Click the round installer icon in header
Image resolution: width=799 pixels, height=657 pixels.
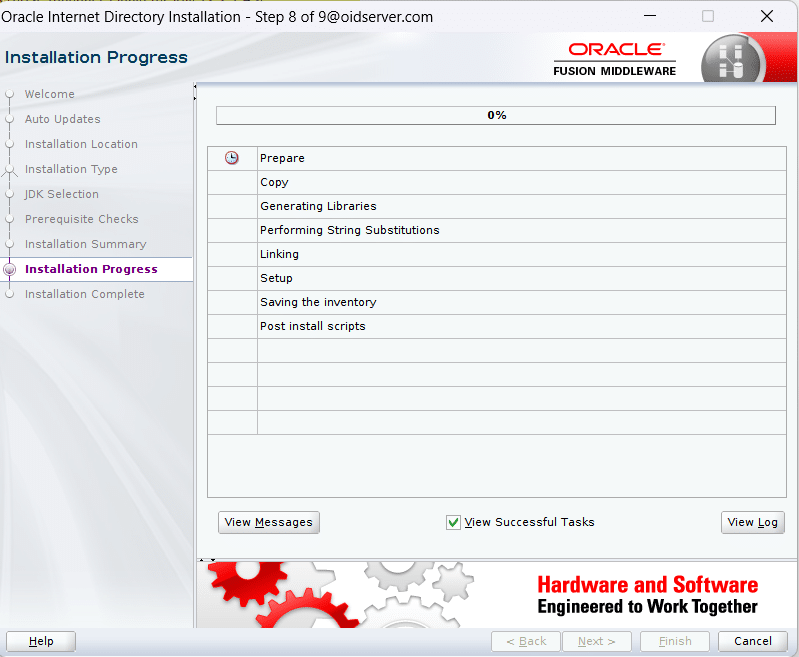coord(731,58)
